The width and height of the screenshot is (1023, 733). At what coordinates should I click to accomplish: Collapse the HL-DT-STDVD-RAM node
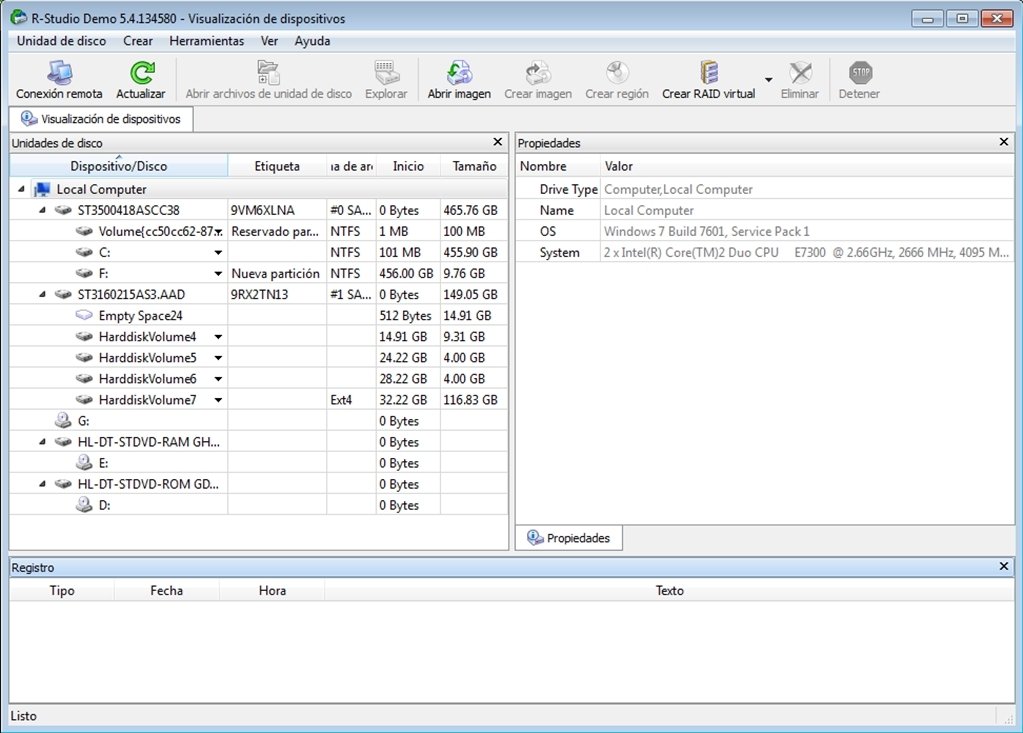pyautogui.click(x=42, y=441)
